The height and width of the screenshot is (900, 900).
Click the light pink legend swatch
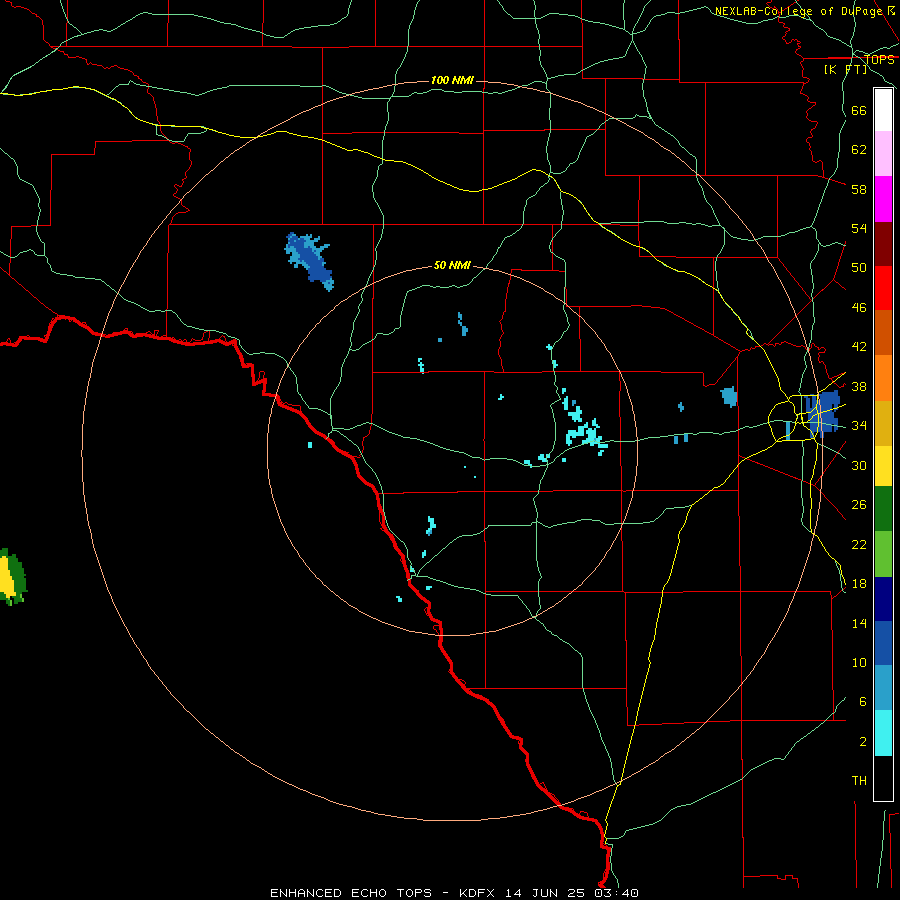click(883, 153)
